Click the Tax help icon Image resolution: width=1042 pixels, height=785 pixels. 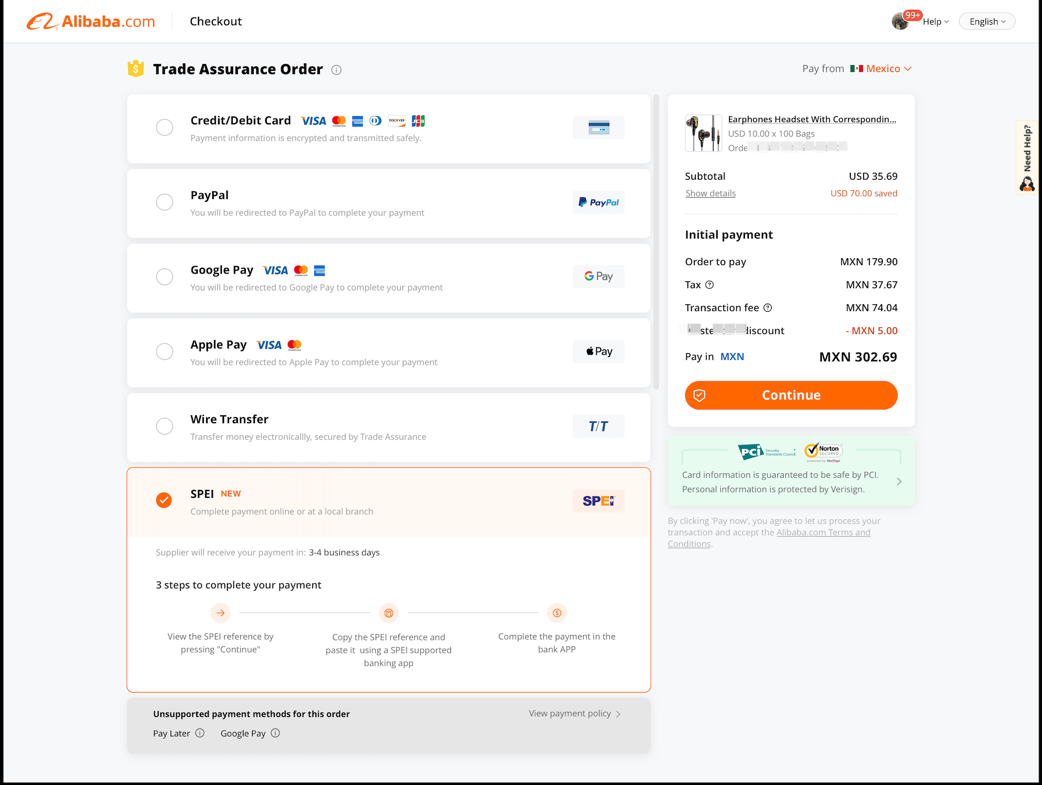coord(710,285)
